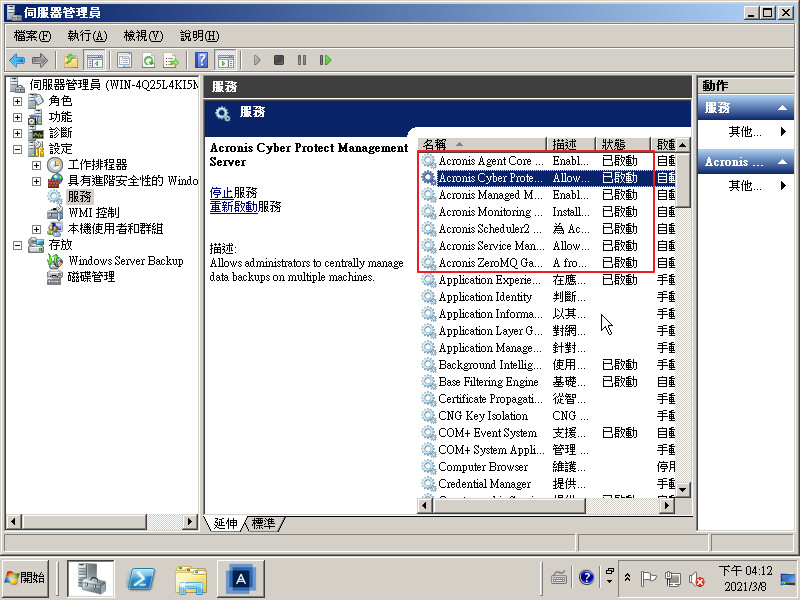The image size is (800, 600).
Task: Toggle the console tree pane icon
Action: pyautogui.click(x=94, y=60)
